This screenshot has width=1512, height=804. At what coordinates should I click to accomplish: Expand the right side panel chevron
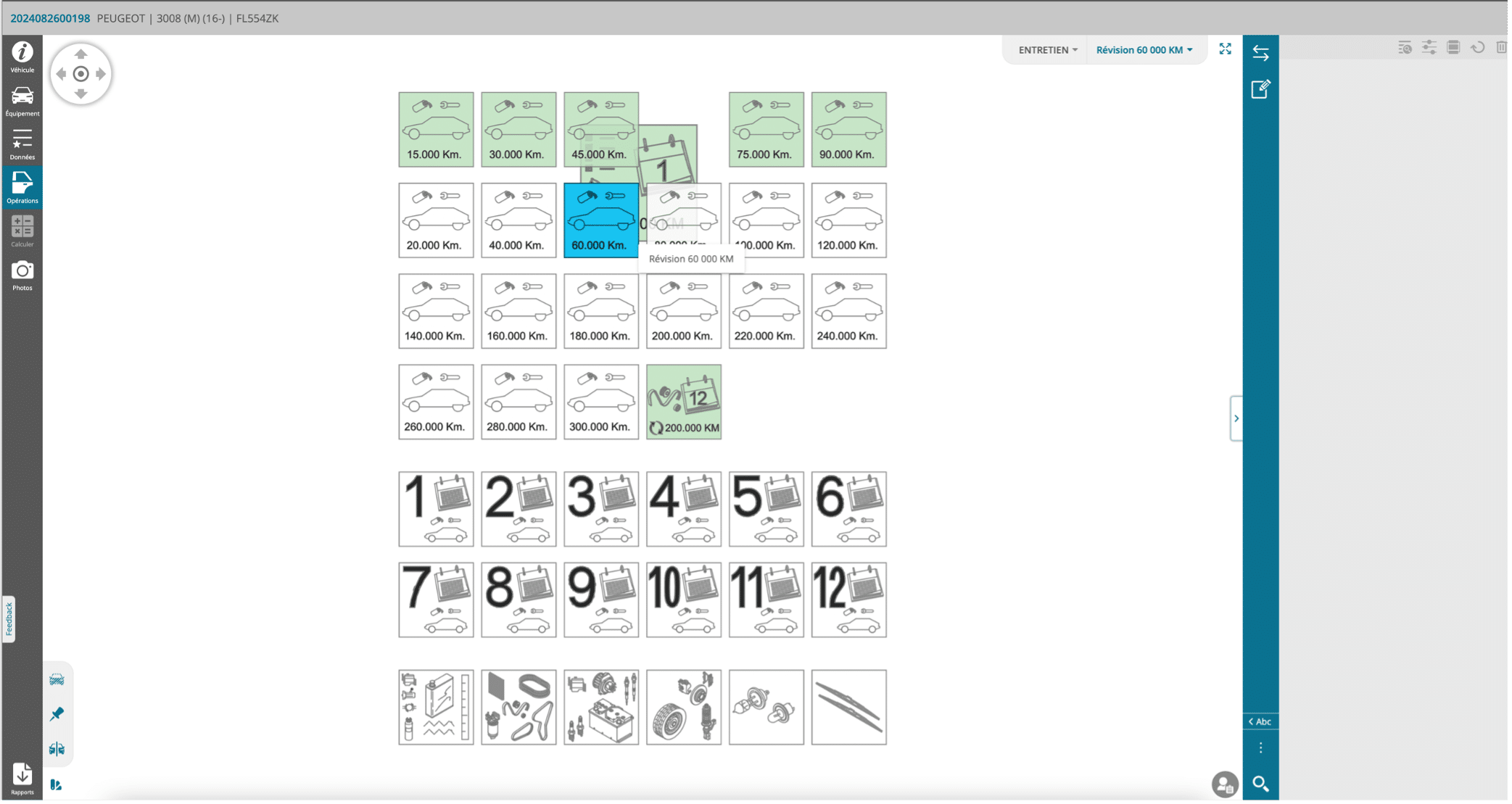1236,418
